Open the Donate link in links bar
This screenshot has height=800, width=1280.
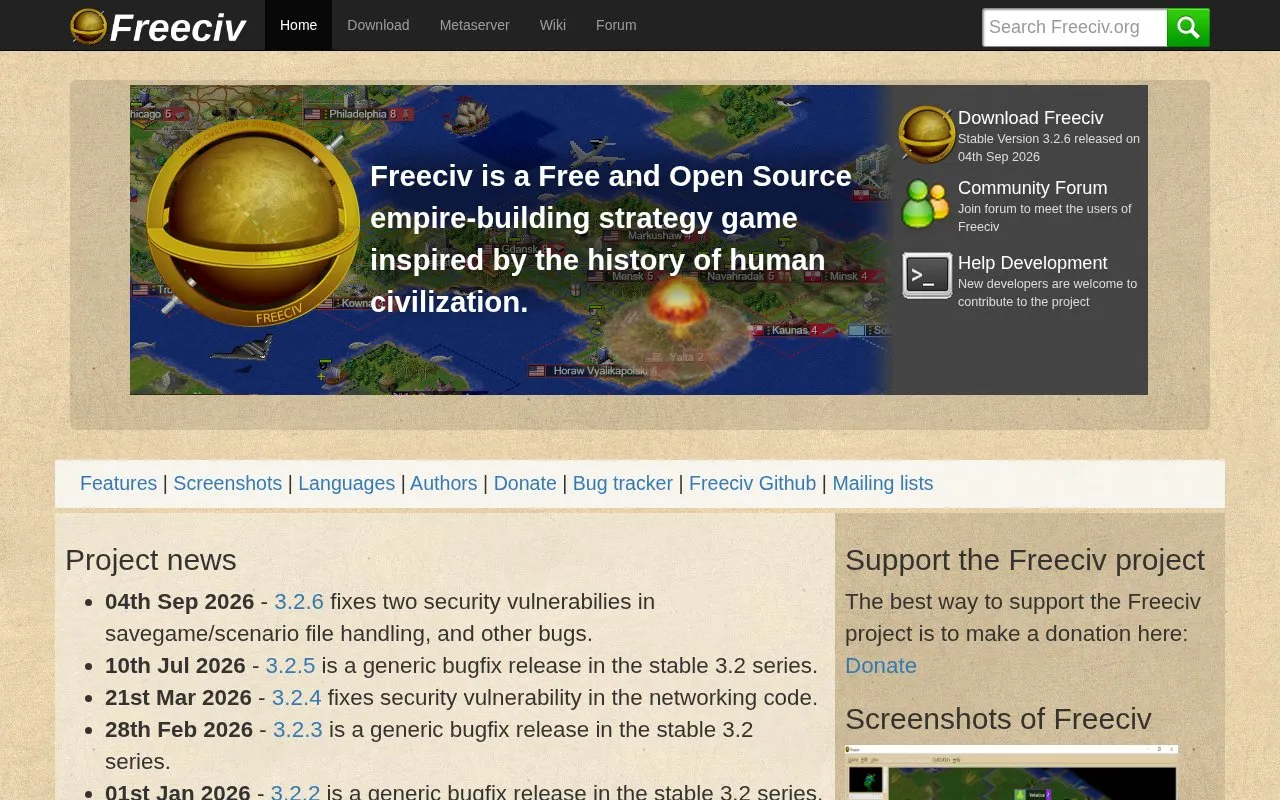tap(525, 483)
